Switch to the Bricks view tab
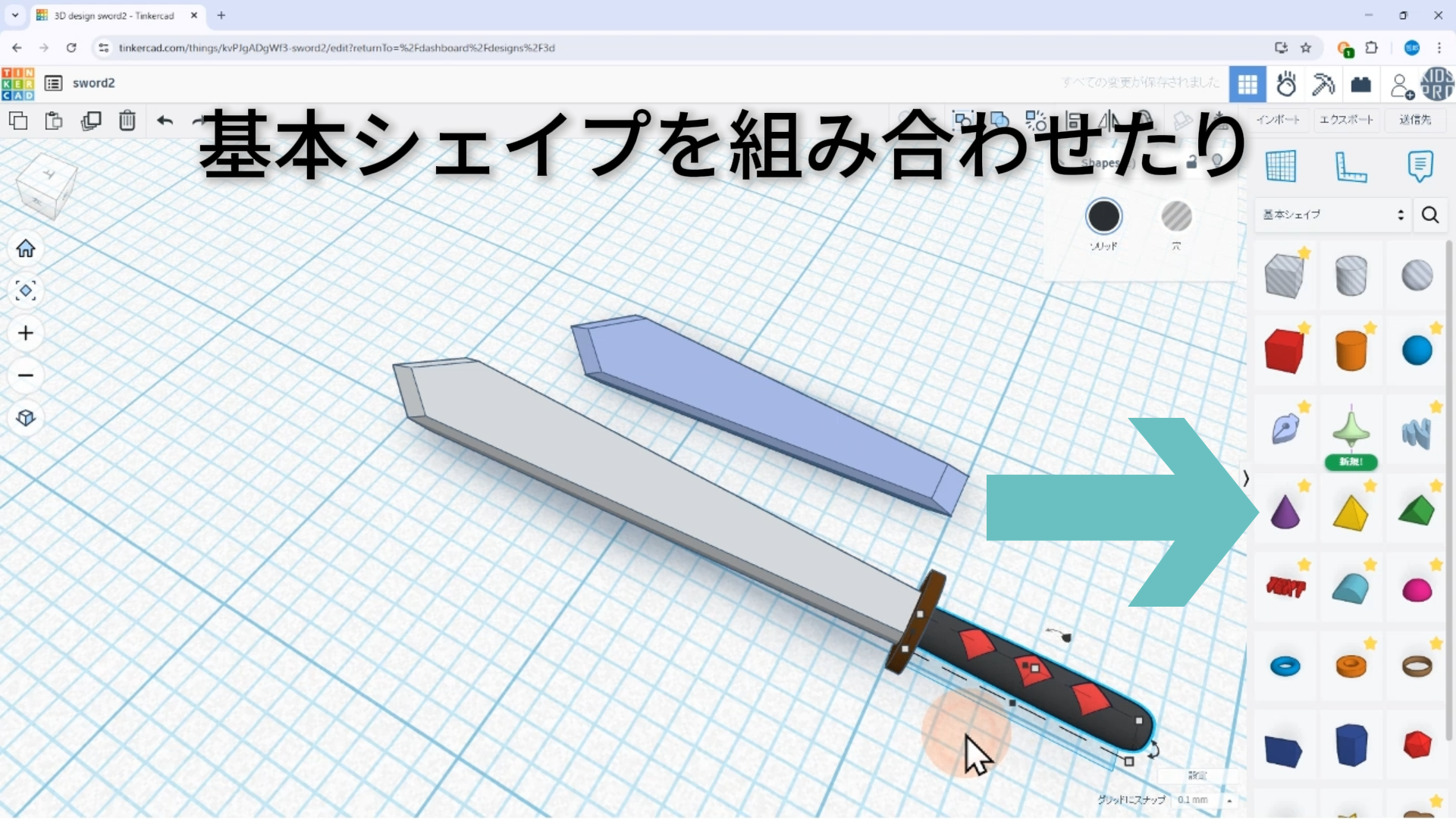 pos(1361,84)
